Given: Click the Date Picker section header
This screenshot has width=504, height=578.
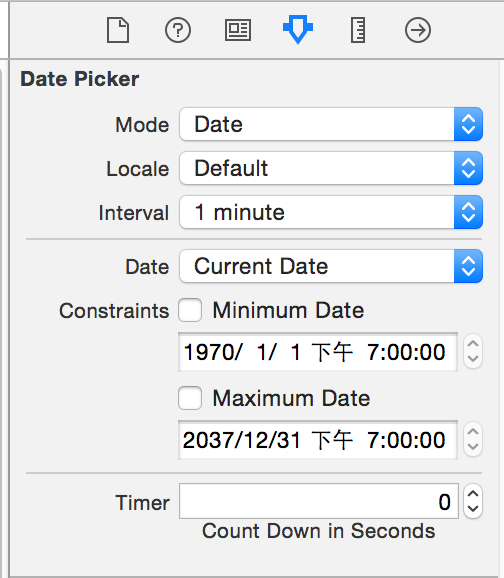Looking at the screenshot, I should (80, 79).
